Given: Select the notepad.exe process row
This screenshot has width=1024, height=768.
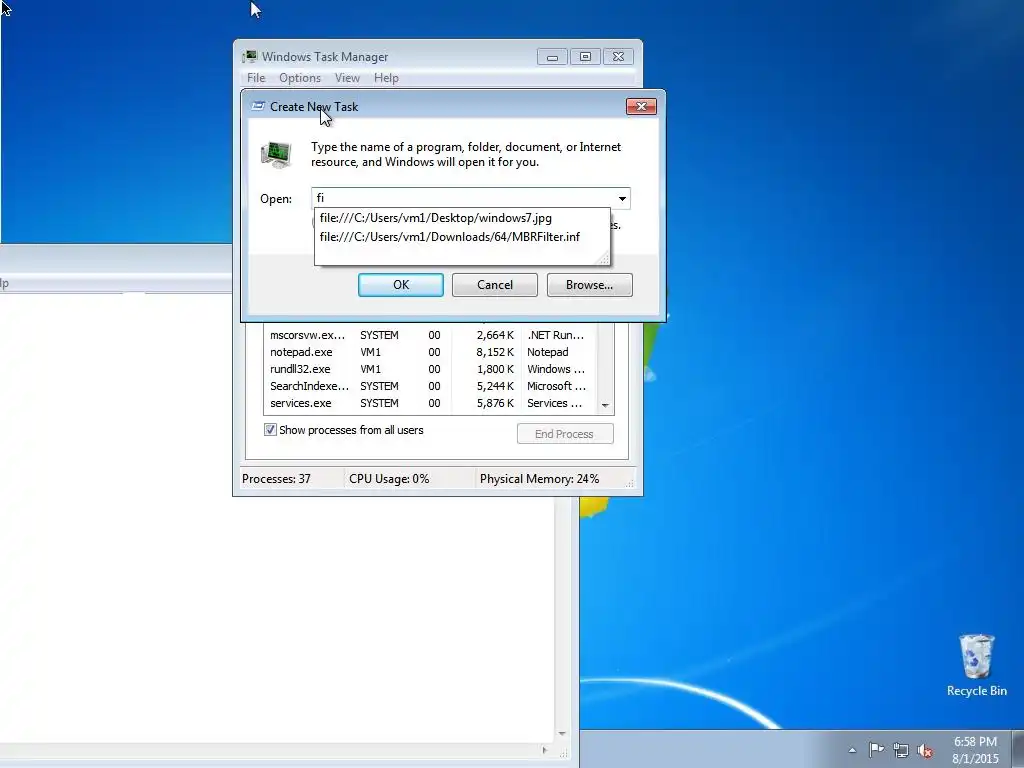Looking at the screenshot, I should tap(431, 352).
